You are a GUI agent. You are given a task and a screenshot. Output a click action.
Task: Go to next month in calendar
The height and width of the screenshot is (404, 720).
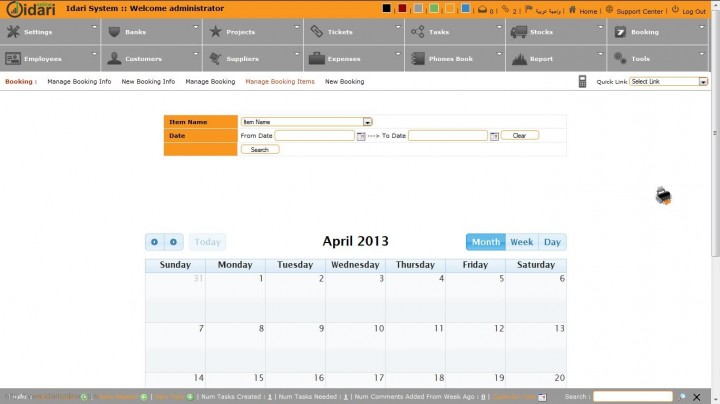173,242
